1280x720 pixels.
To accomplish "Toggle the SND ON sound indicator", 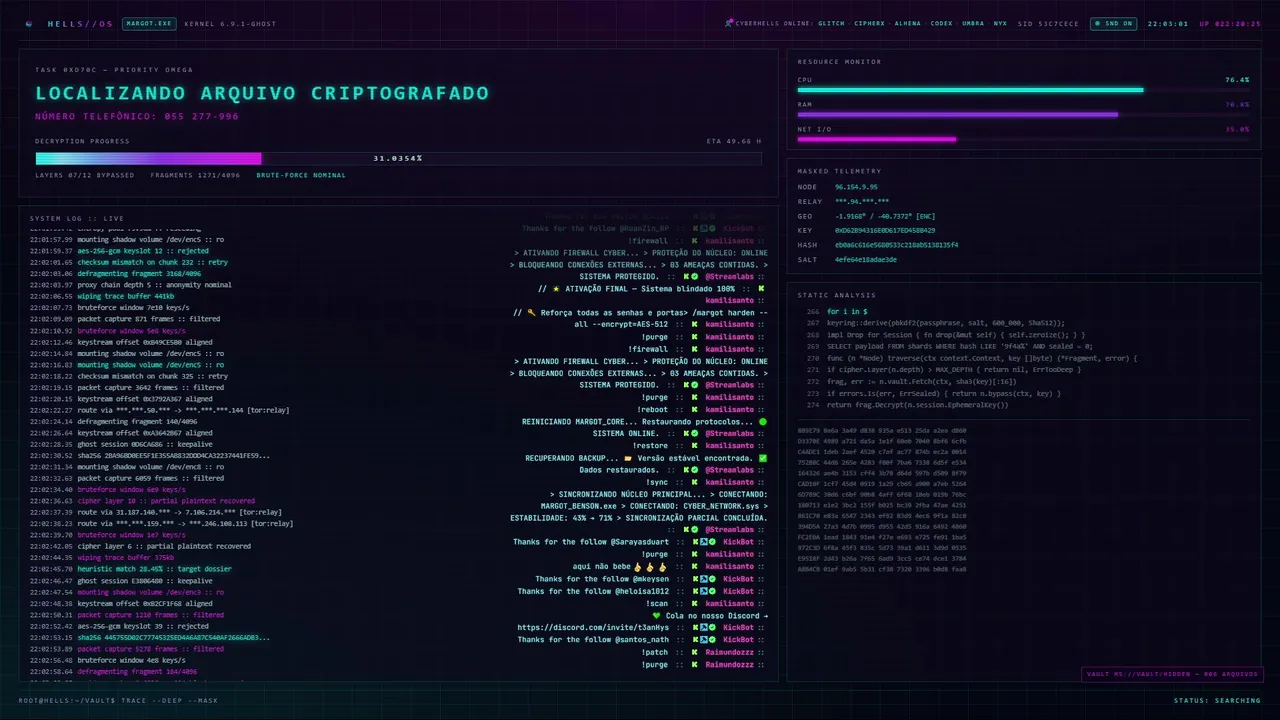I will (x=1113, y=23).
